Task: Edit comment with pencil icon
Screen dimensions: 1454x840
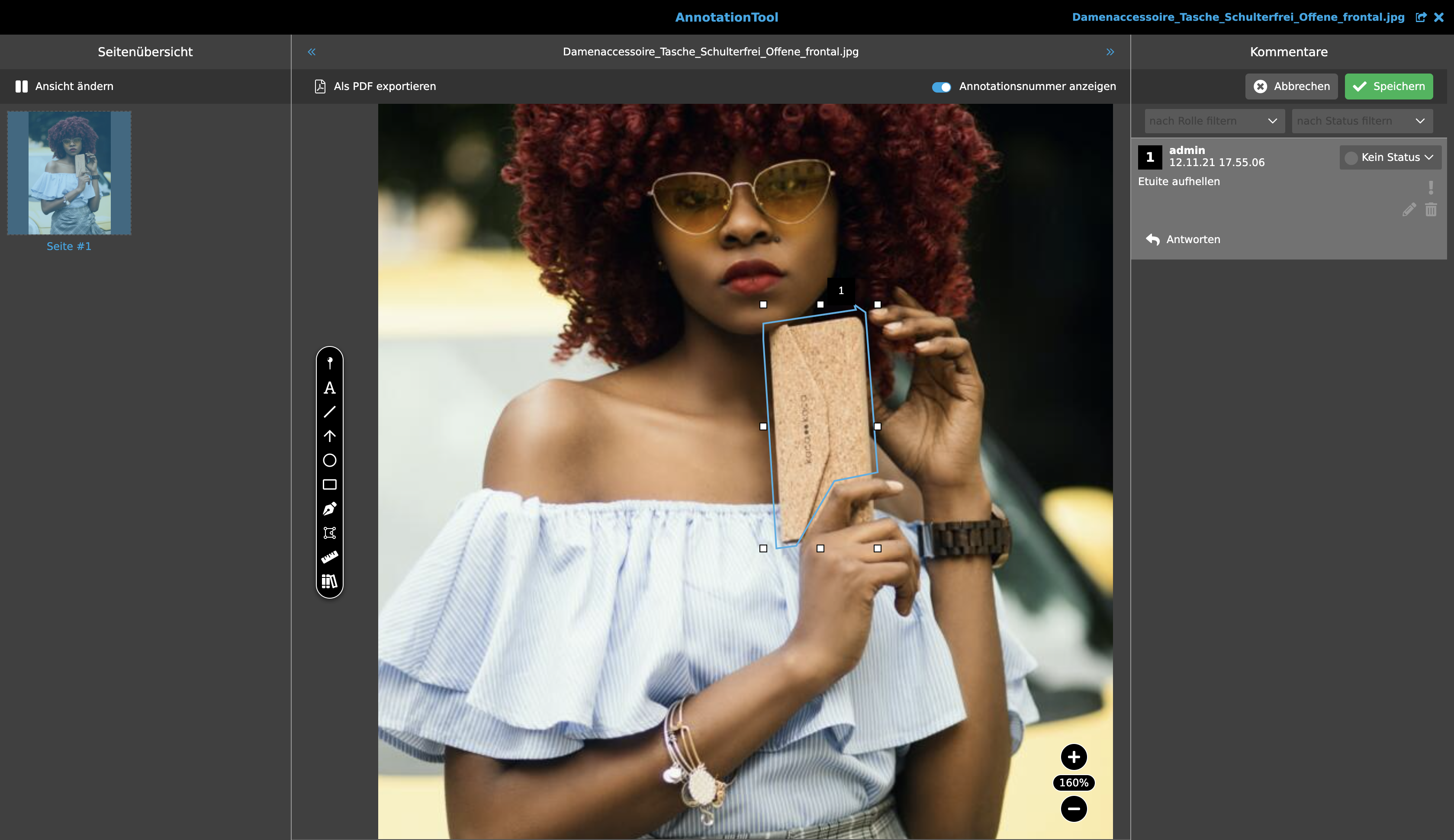Action: coord(1409,210)
